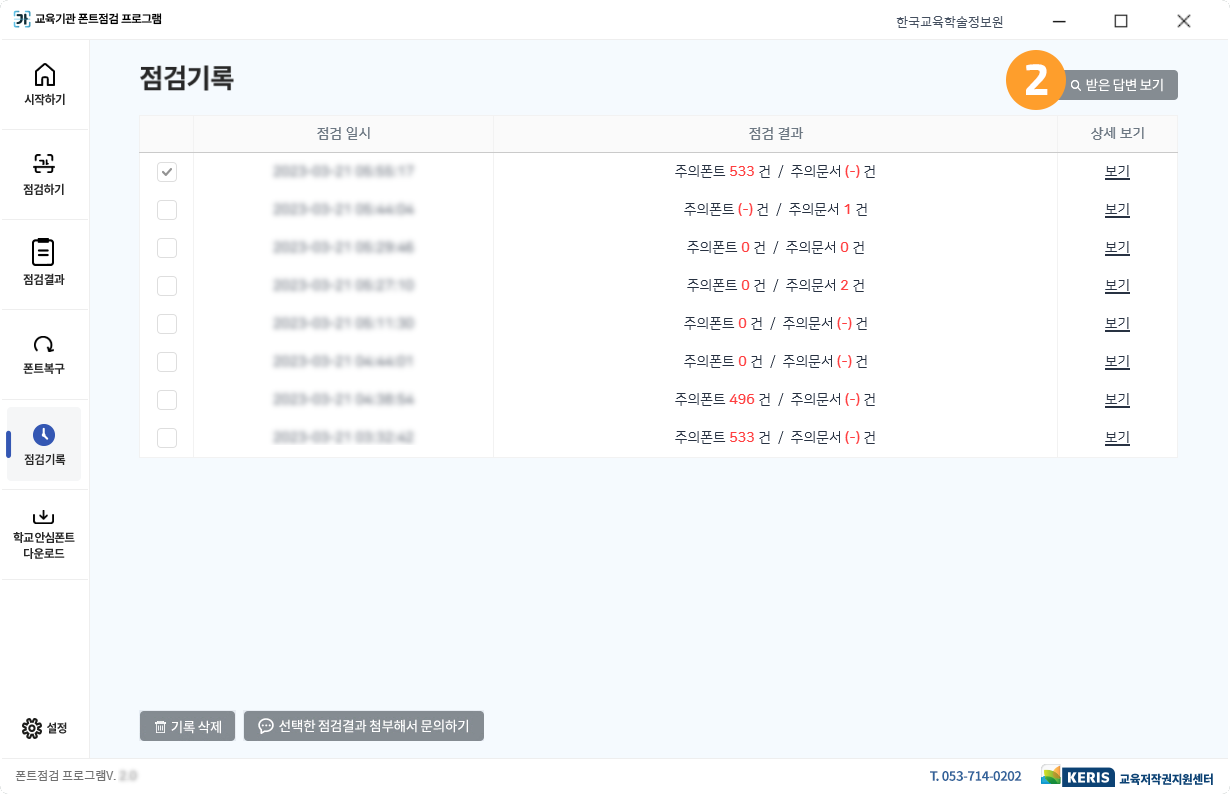The width and height of the screenshot is (1230, 794).
Task: View details of the 주의폰트 496 record
Action: (1117, 400)
